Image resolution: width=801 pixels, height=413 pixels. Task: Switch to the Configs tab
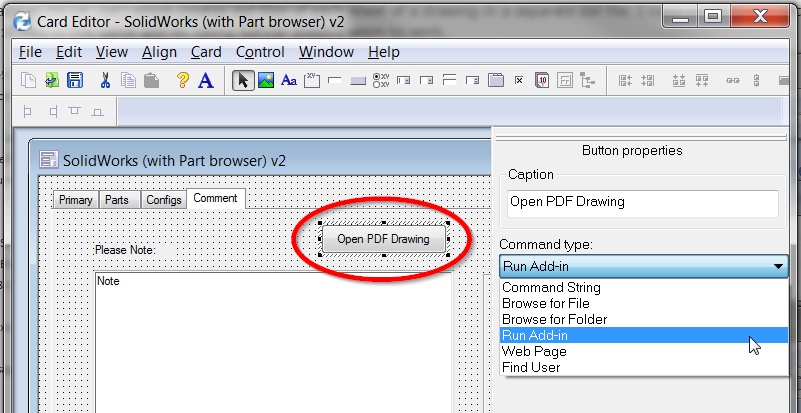pyautogui.click(x=163, y=200)
